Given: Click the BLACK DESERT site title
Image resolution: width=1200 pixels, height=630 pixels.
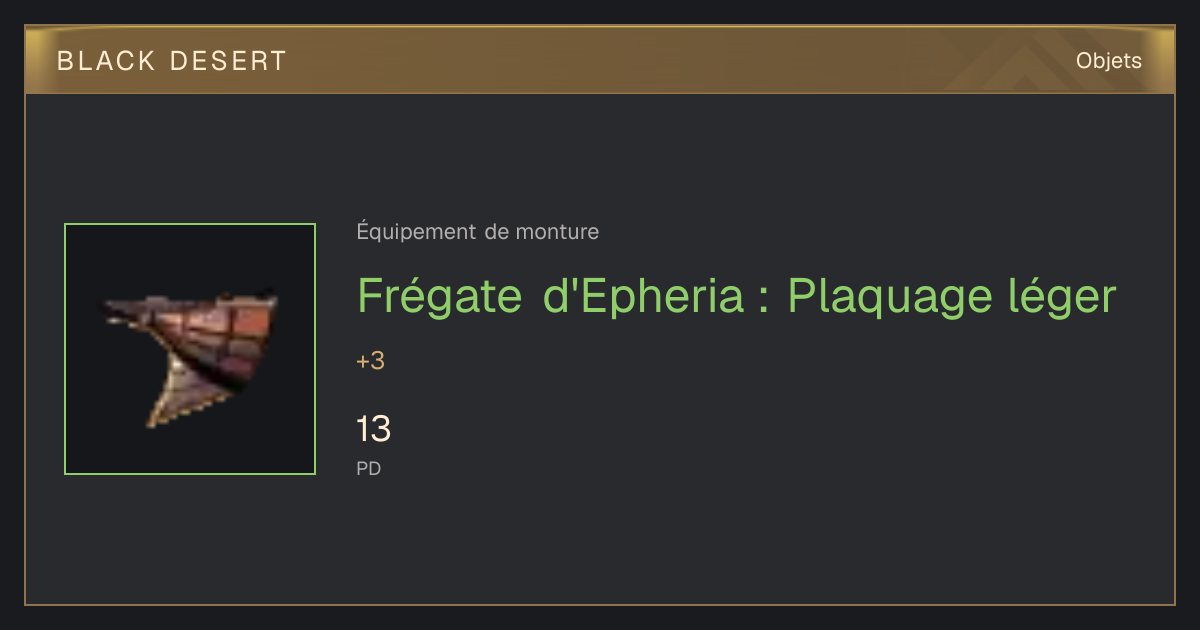Looking at the screenshot, I should pyautogui.click(x=172, y=61).
